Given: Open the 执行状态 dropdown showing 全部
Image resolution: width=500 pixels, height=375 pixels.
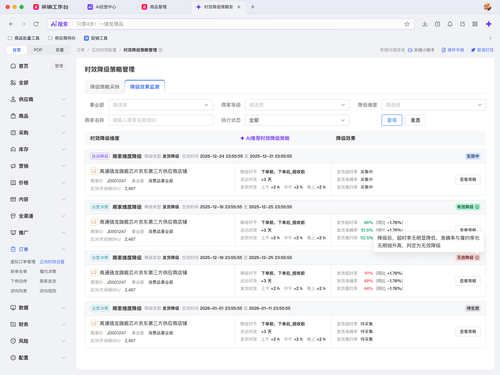Looking at the screenshot, I should [297, 120].
